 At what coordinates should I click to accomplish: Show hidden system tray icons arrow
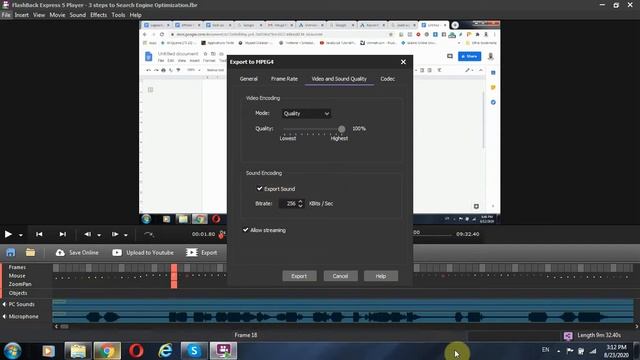[x=559, y=351]
